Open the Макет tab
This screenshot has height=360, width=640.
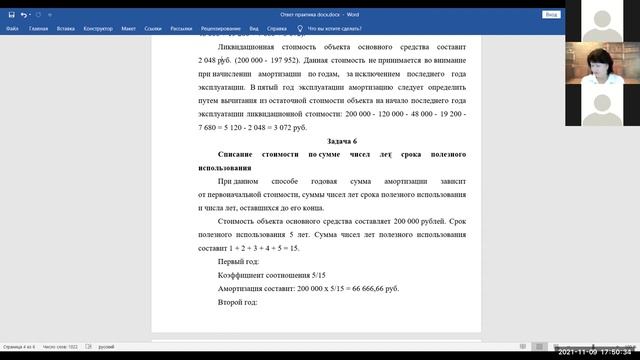pos(129,29)
